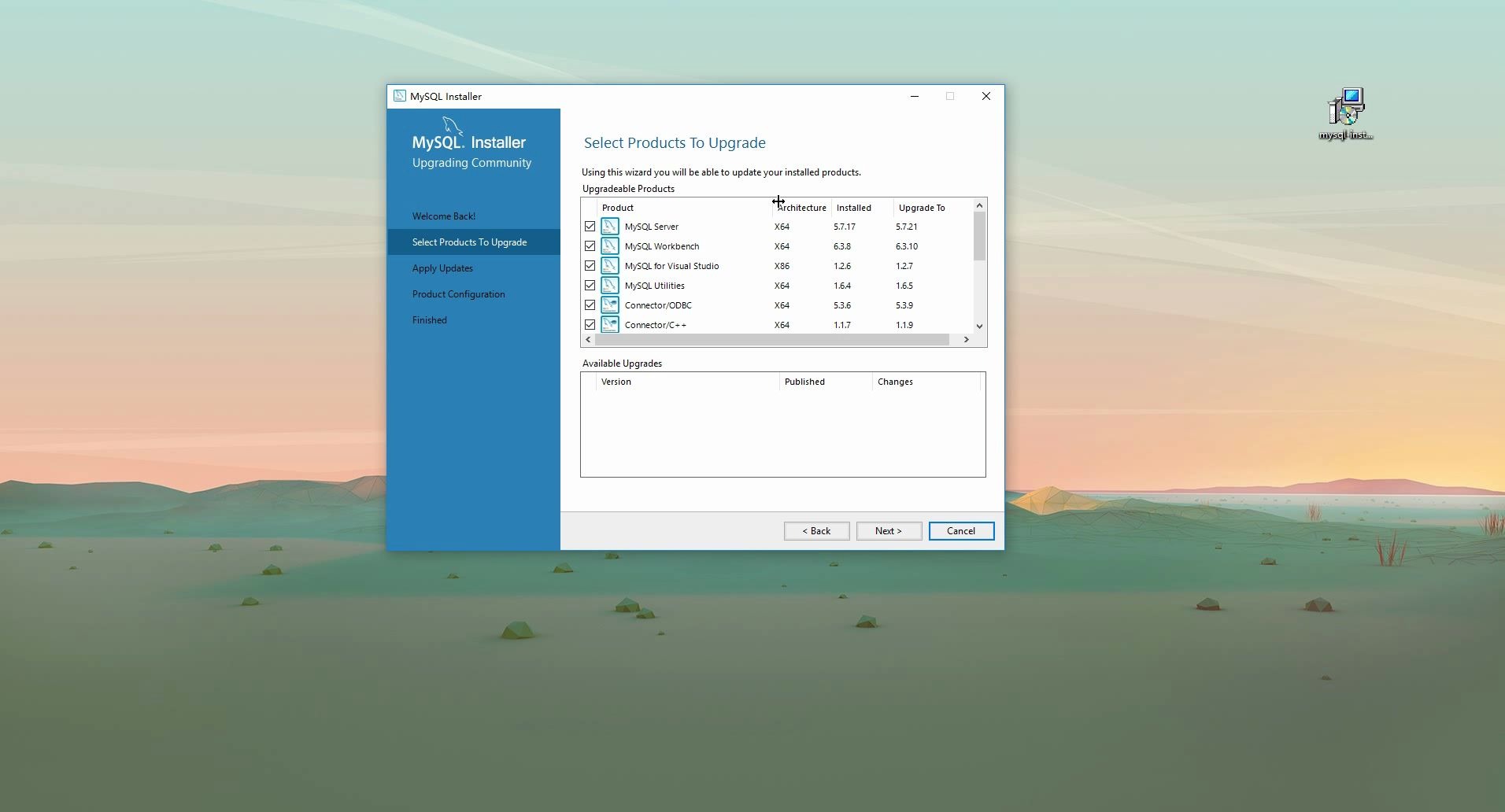Minimize the MySQL Installer window

point(915,96)
